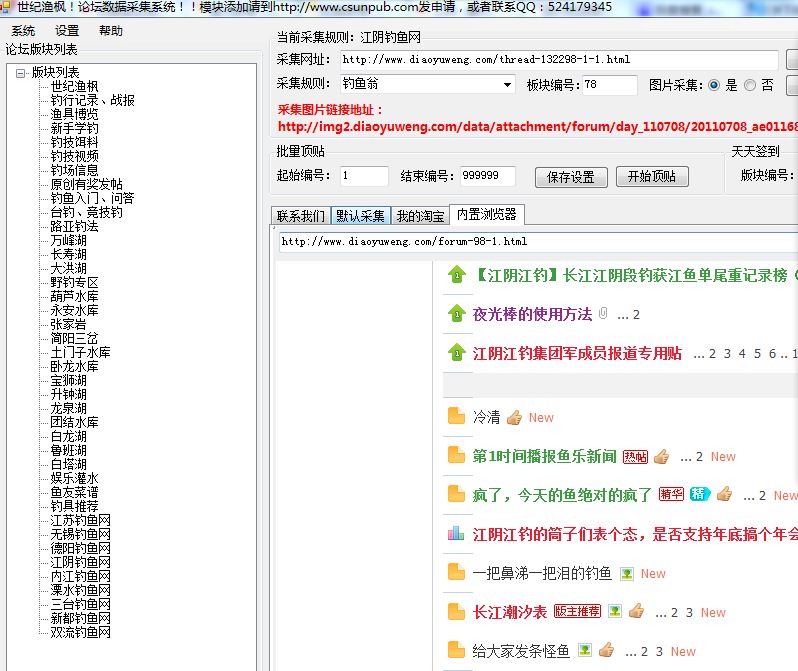Click the 采集网址 input field
The width and height of the screenshot is (798, 671).
pyautogui.click(x=559, y=60)
